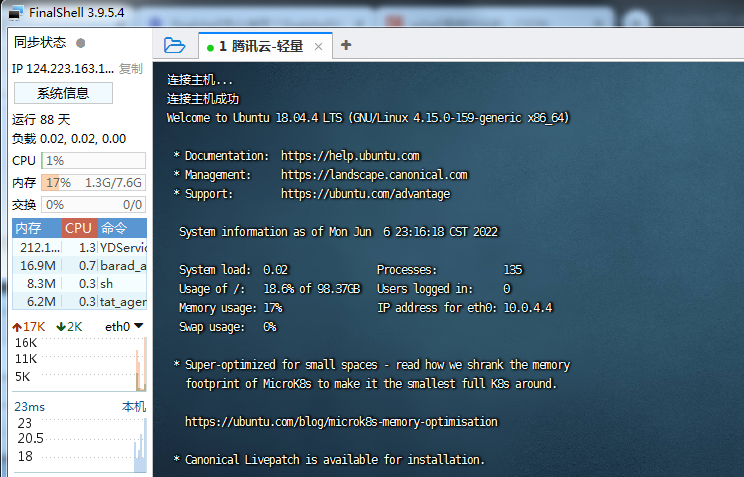Click the 本机 latency target label
The width and height of the screenshot is (744, 477).
pos(134,407)
